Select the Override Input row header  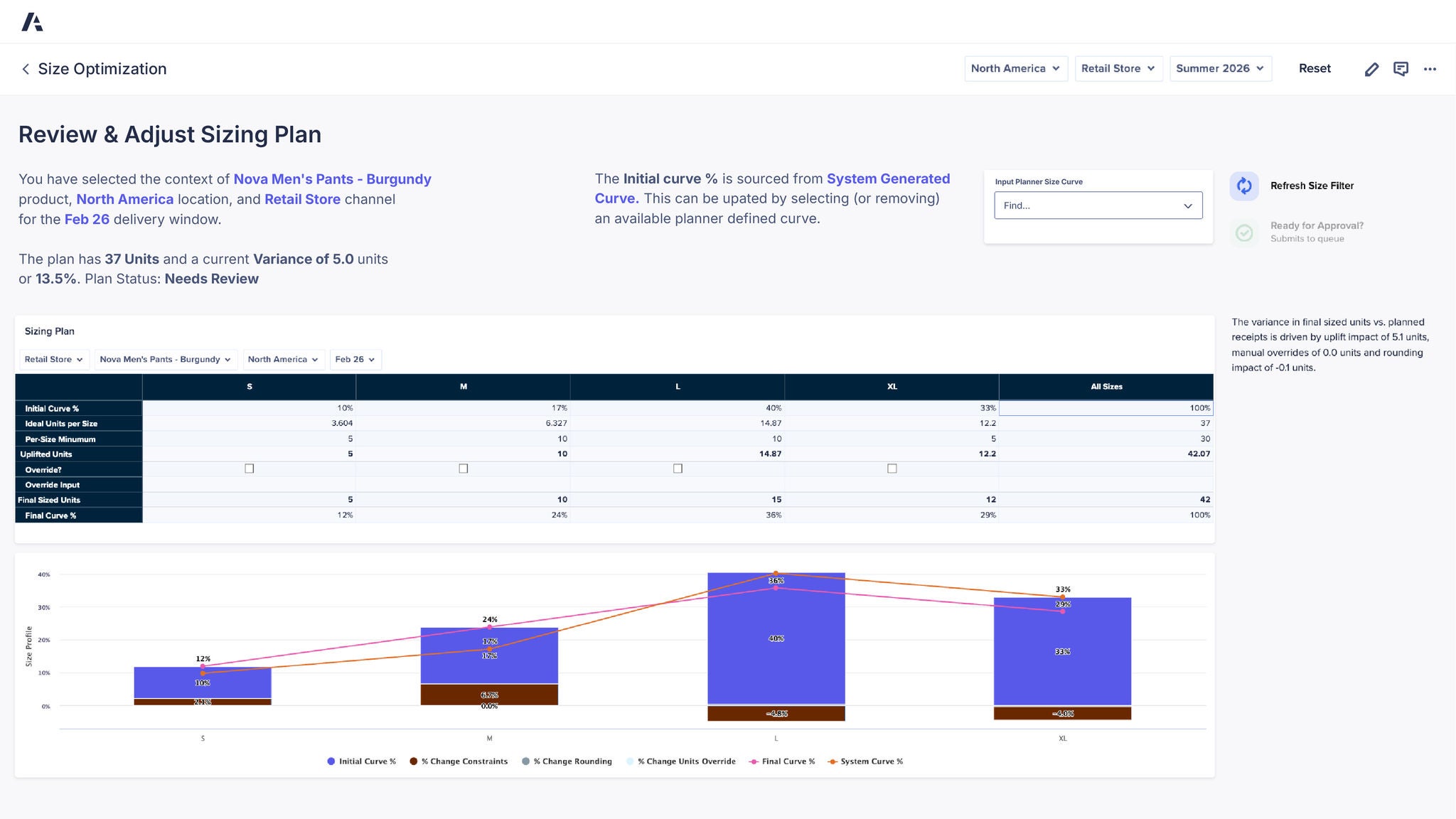coord(79,485)
